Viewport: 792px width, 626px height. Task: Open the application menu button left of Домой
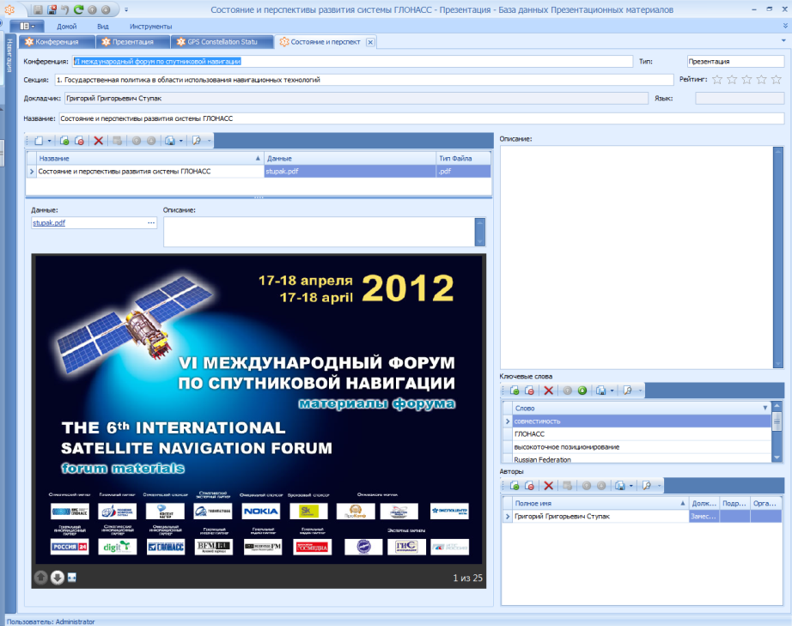pos(27,26)
